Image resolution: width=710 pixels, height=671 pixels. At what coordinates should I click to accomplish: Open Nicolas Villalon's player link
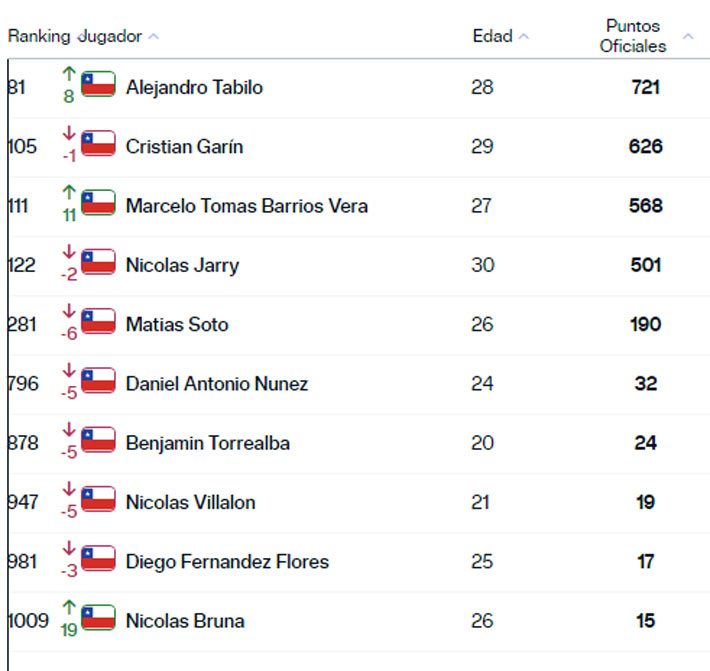click(190, 502)
